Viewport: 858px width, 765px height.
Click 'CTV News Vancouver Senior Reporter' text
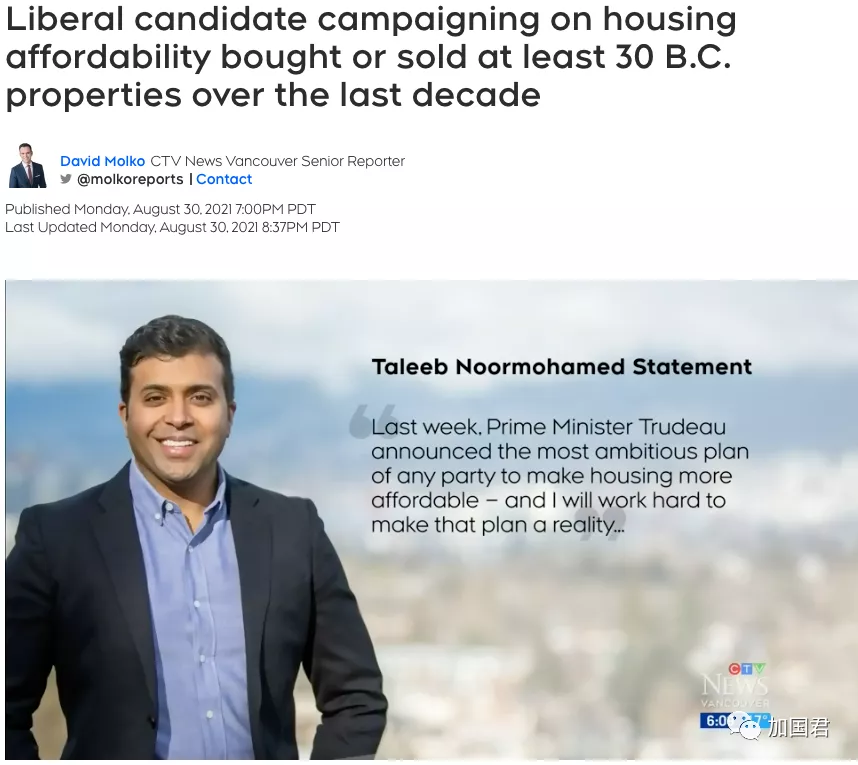[x=277, y=161]
